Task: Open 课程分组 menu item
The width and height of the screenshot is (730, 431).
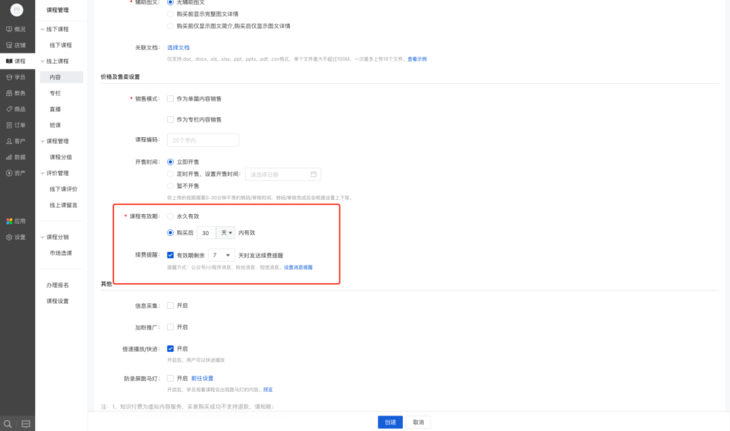Action: (61, 157)
